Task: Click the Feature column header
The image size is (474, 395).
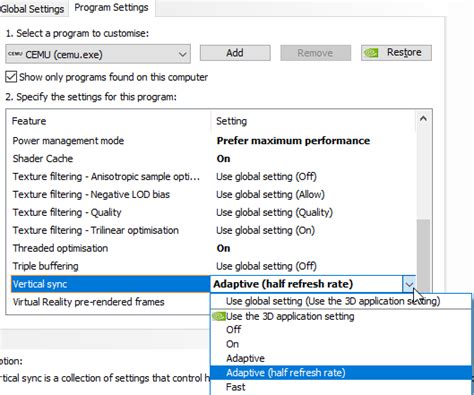Action: click(29, 121)
